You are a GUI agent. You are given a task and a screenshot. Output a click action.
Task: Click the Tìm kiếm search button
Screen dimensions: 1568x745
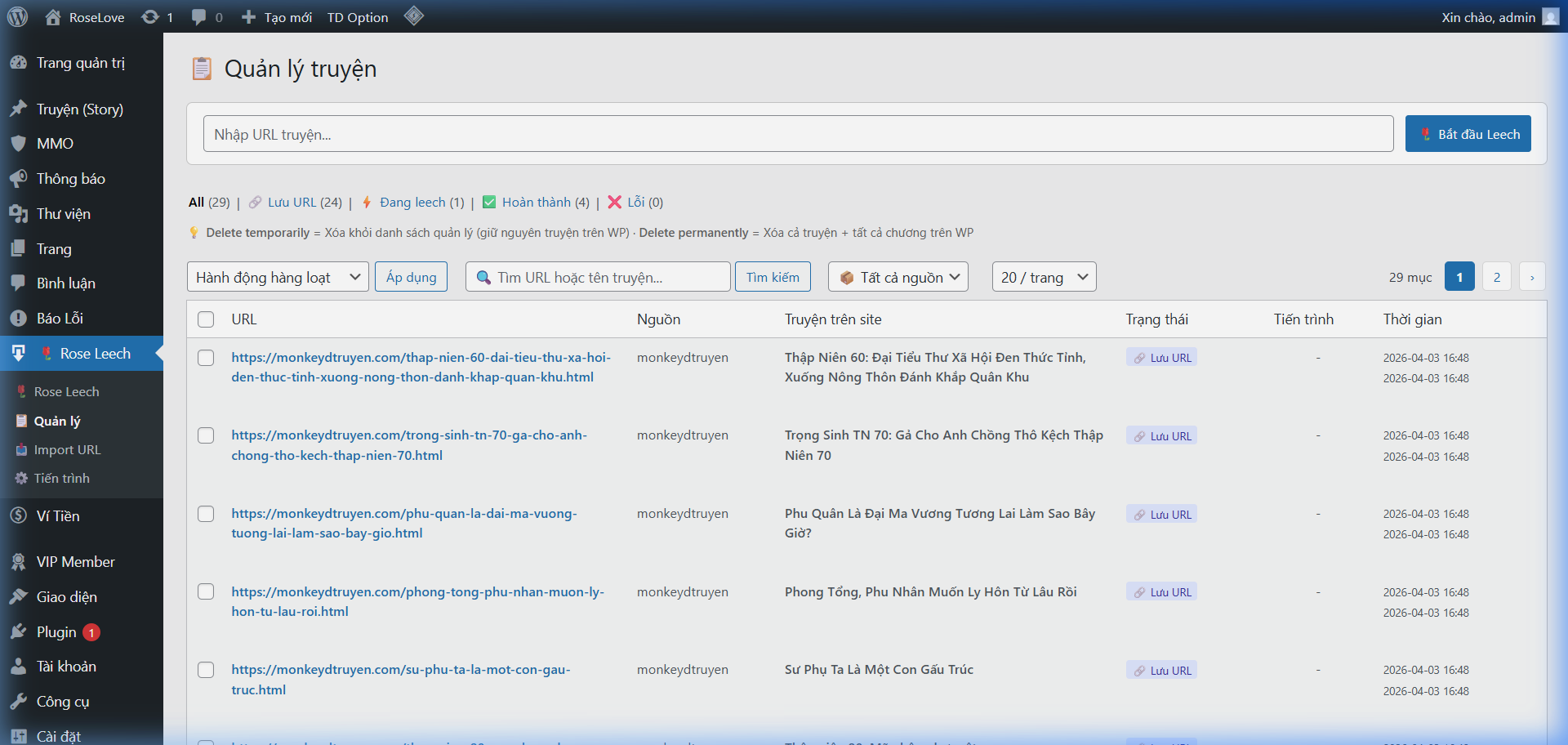point(773,277)
